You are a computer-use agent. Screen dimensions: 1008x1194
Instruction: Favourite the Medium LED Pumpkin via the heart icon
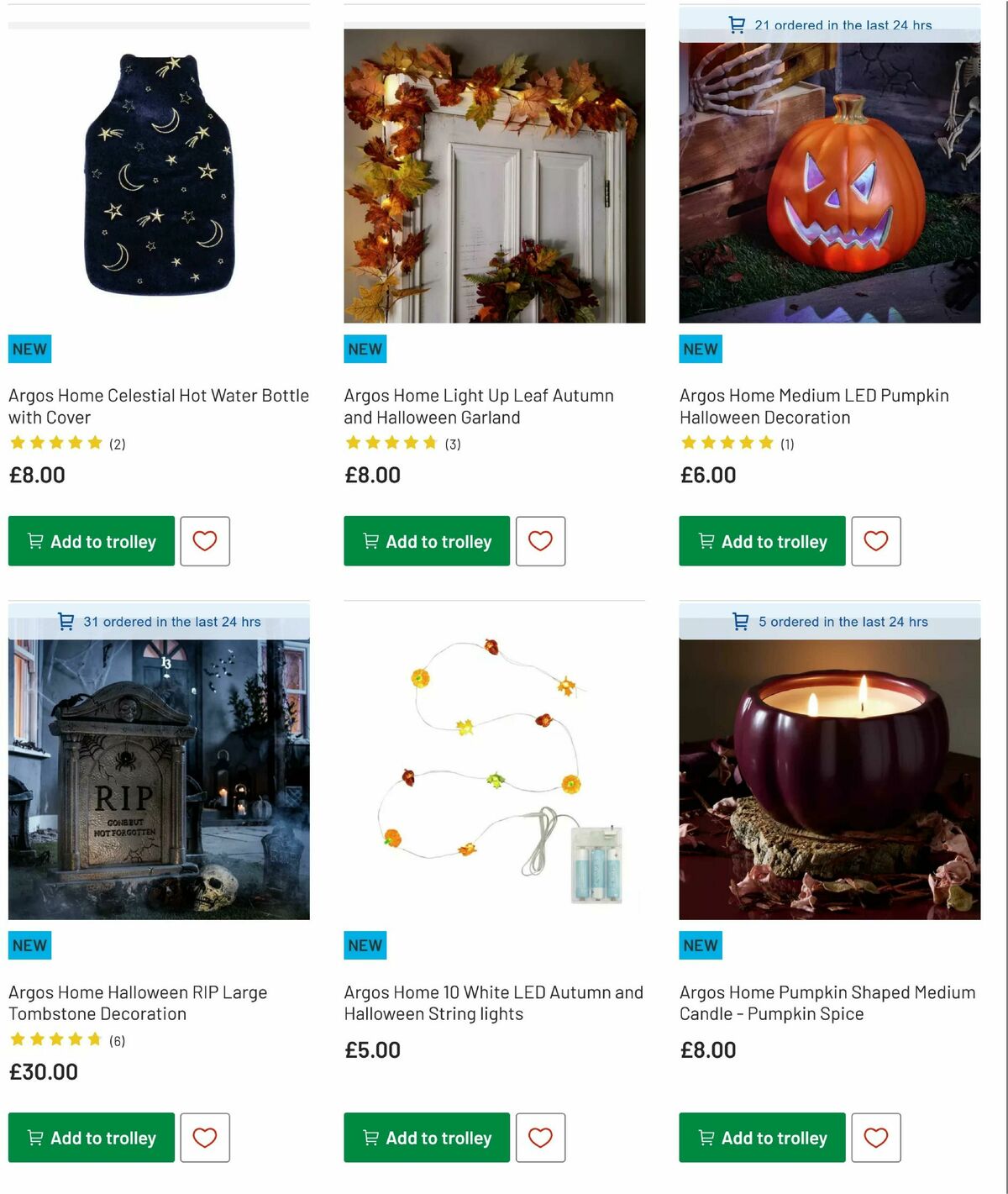pos(876,541)
